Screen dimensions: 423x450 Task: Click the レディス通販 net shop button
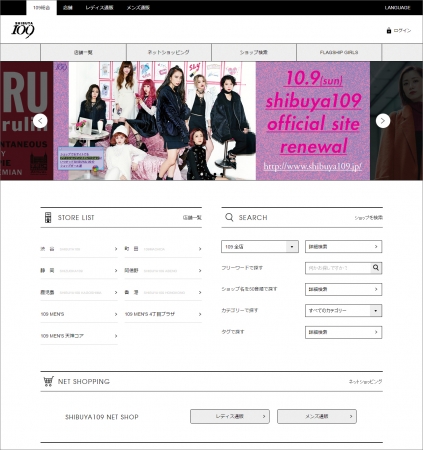230,416
